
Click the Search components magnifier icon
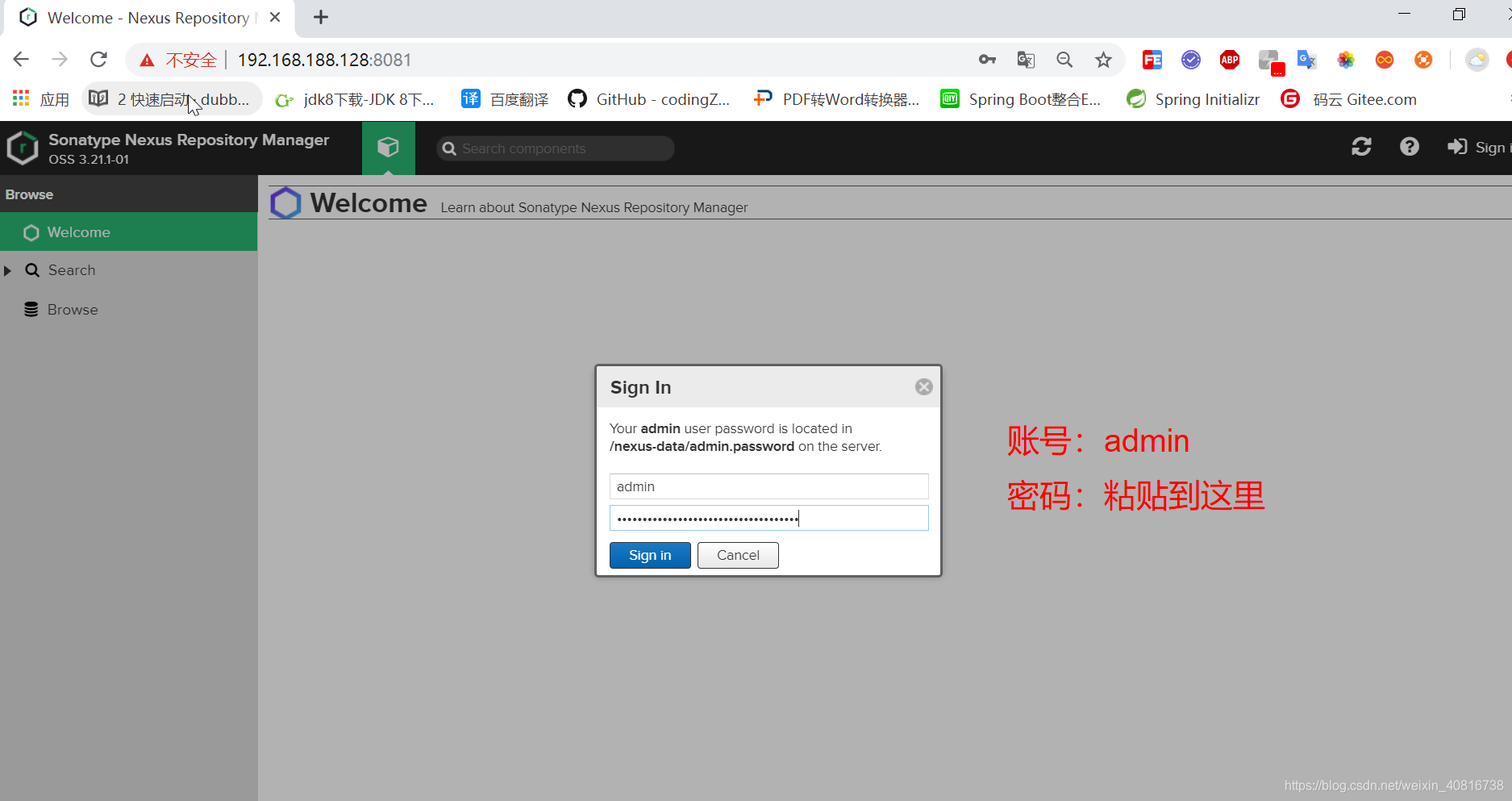450,148
